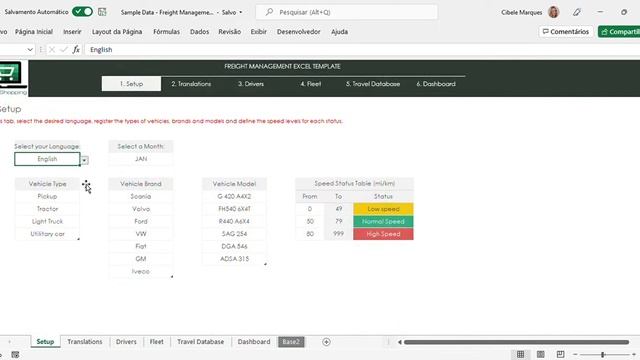The width and height of the screenshot is (640, 360).
Task: Open the Dados ribbon tab
Action: [199, 31]
